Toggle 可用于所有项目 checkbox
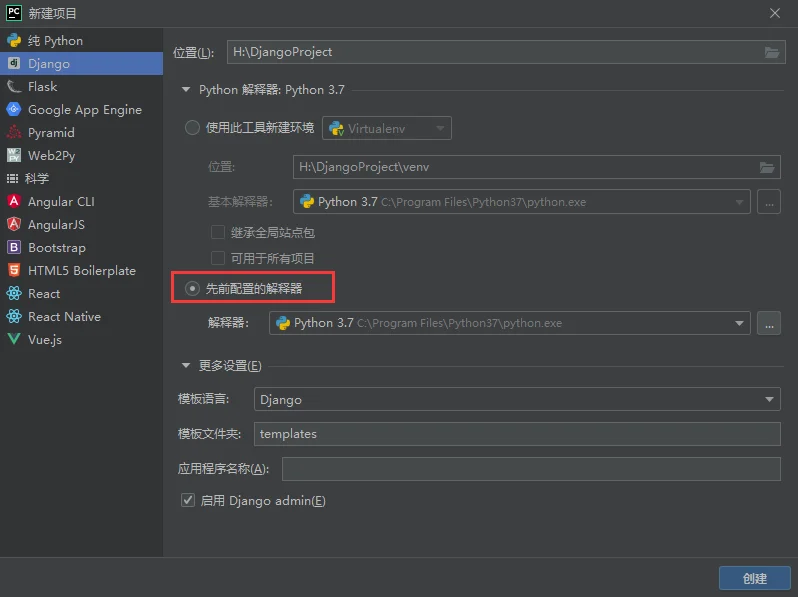This screenshot has width=798, height=597. (x=218, y=258)
